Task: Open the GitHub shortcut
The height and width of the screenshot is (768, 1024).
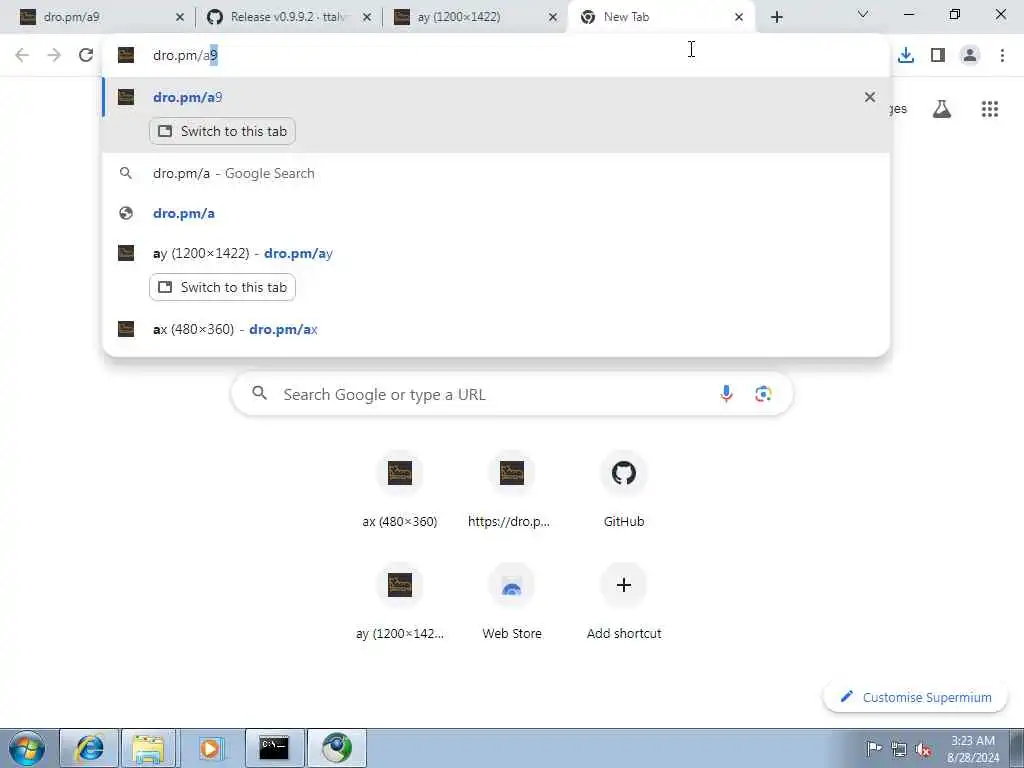Action: (624, 490)
